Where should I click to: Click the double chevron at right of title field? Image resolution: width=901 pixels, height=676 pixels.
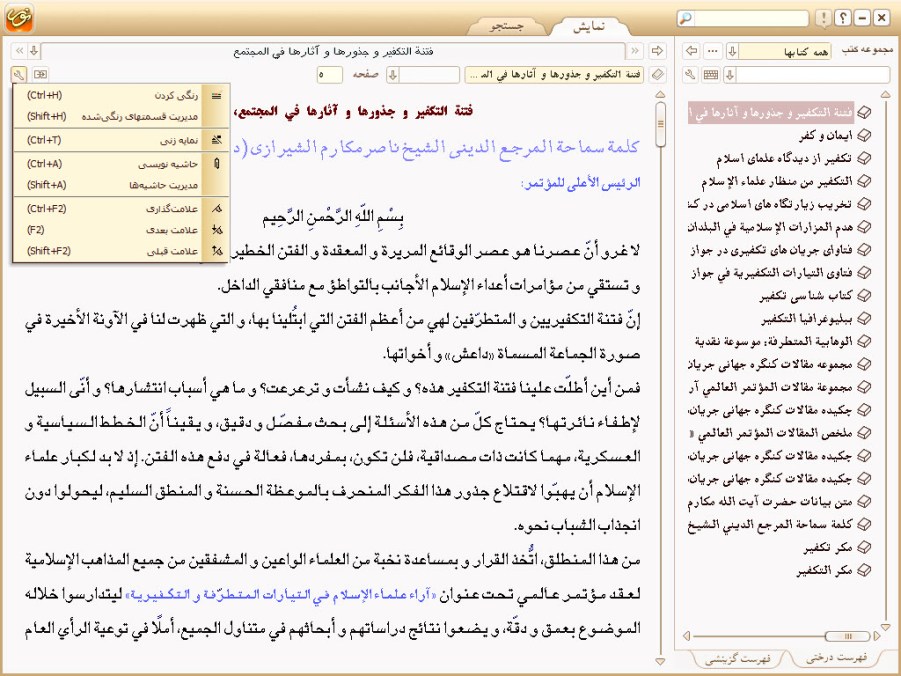click(635, 51)
